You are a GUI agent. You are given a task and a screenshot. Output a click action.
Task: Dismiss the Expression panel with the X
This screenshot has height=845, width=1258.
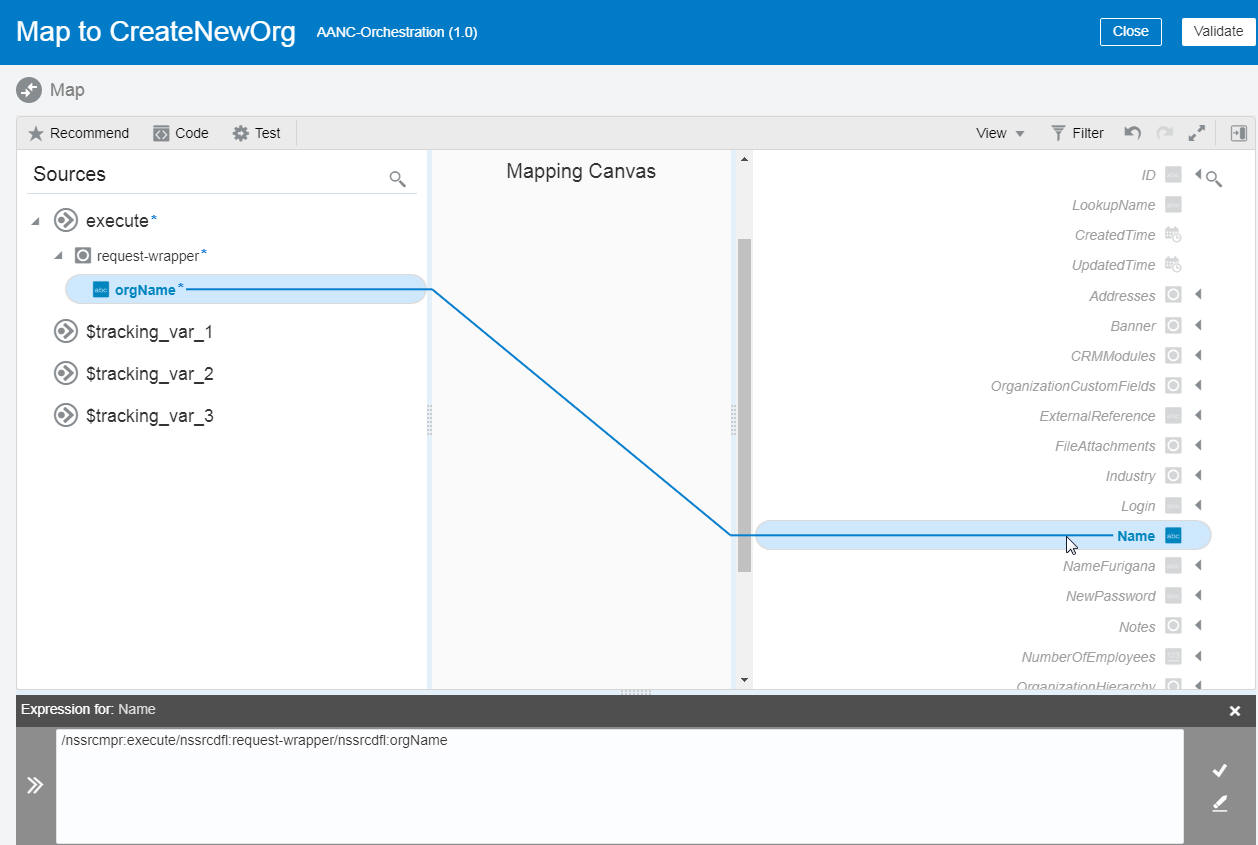[x=1236, y=711]
